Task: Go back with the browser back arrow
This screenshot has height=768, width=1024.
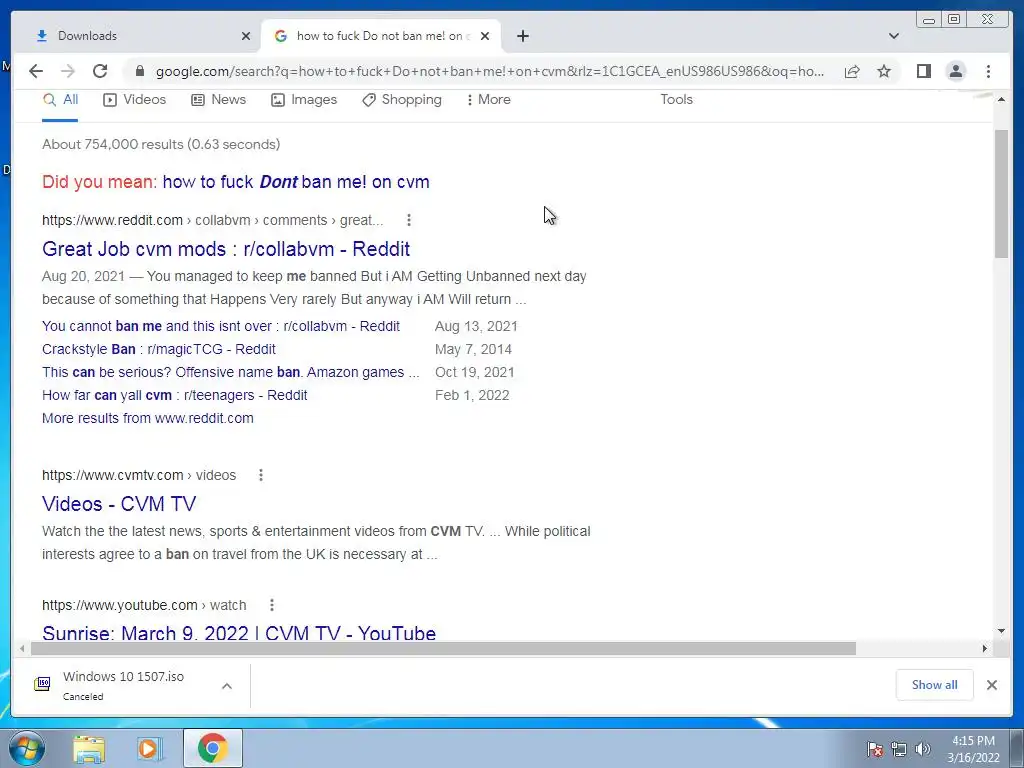Action: [36, 71]
